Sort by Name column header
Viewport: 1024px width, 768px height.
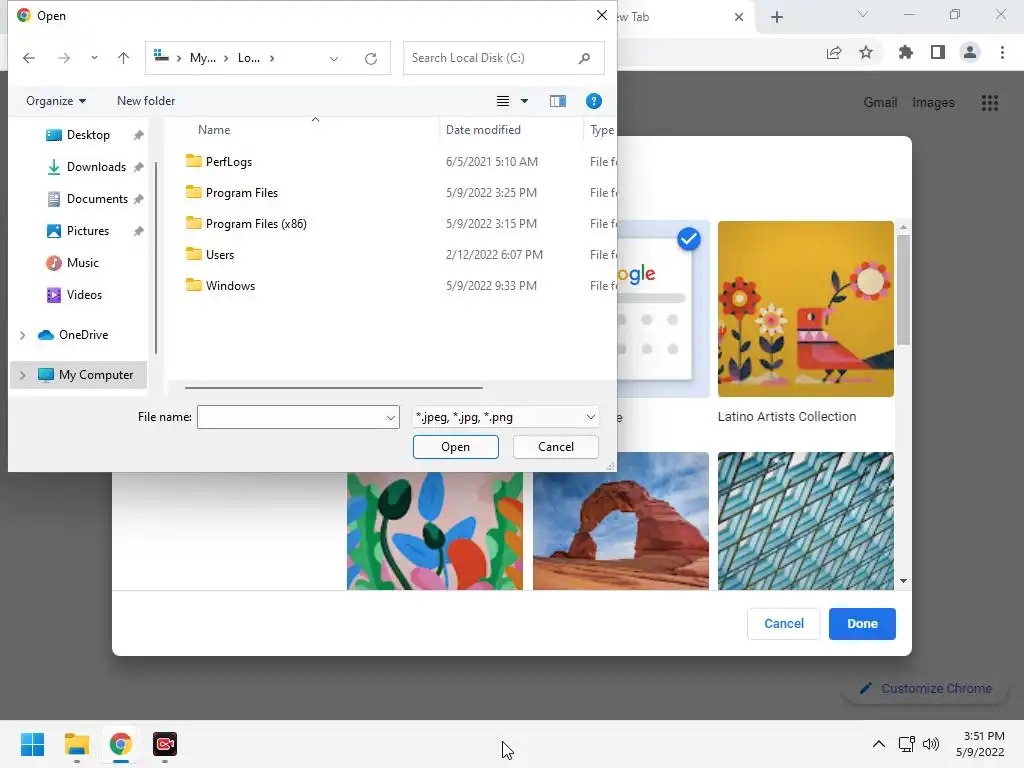[214, 130]
